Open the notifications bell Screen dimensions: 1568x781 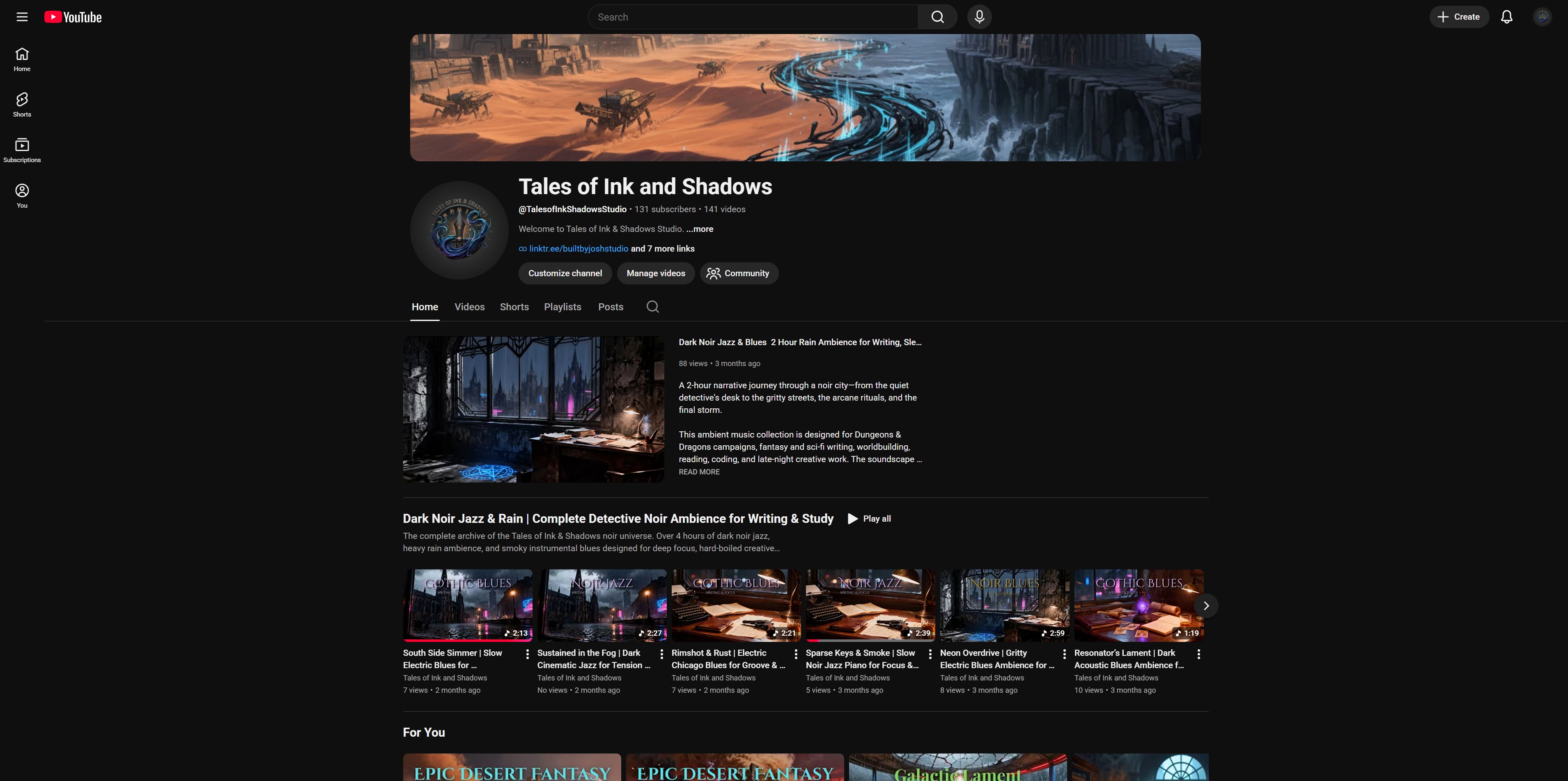pos(1506,17)
